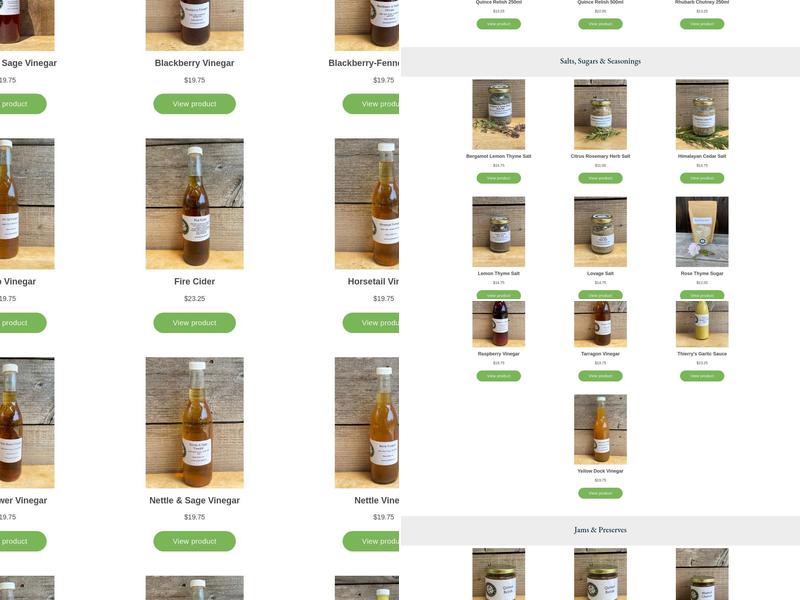800x600 pixels.
Task: Open the Thierry's Garlic Sauce bottle image
Action: (x=702, y=324)
